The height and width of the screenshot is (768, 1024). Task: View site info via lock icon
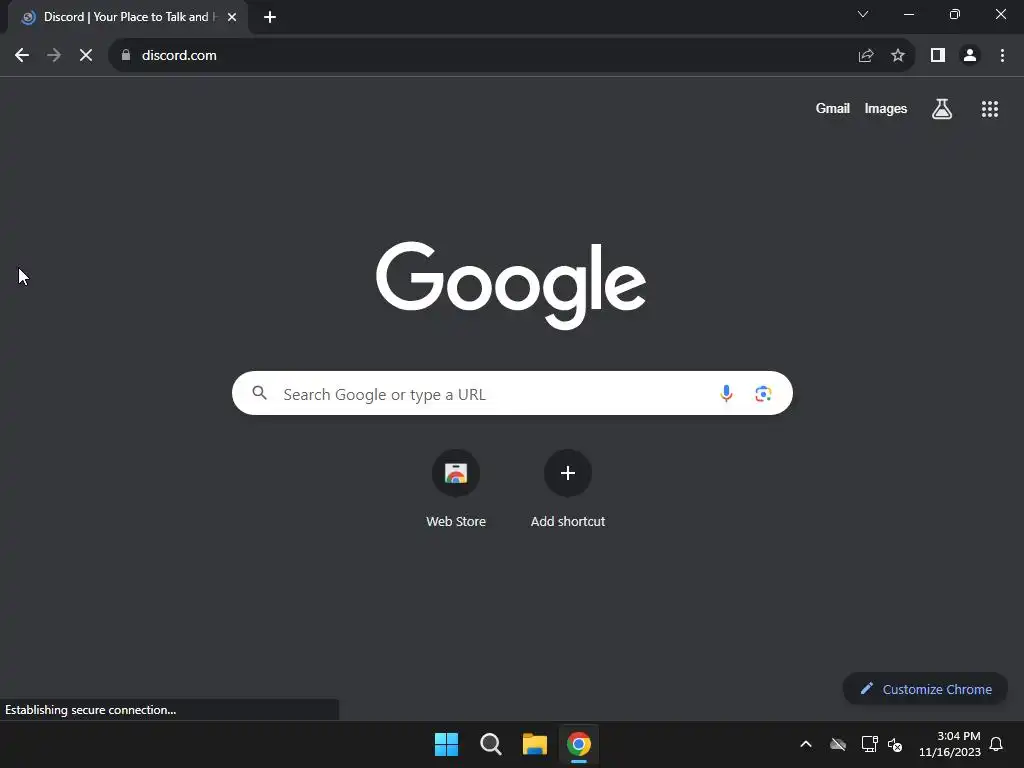tap(126, 56)
